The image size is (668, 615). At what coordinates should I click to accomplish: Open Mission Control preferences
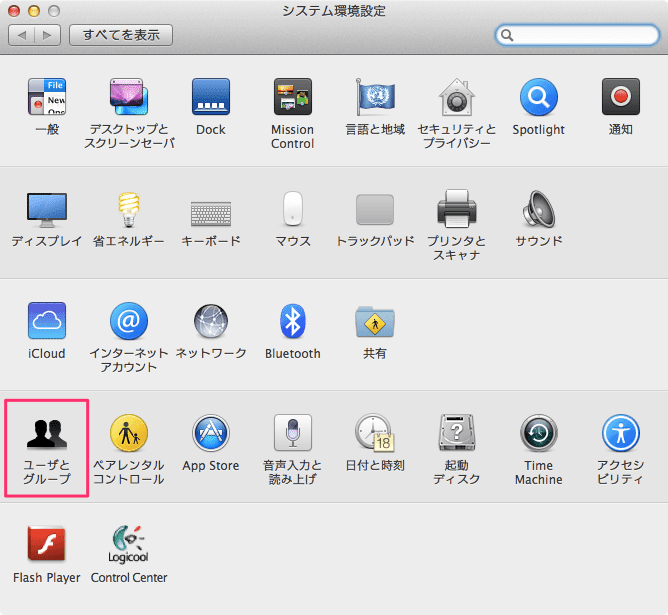293,97
